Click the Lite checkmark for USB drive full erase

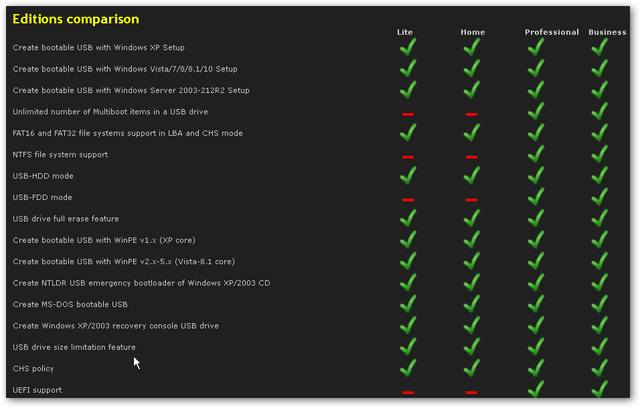click(408, 218)
